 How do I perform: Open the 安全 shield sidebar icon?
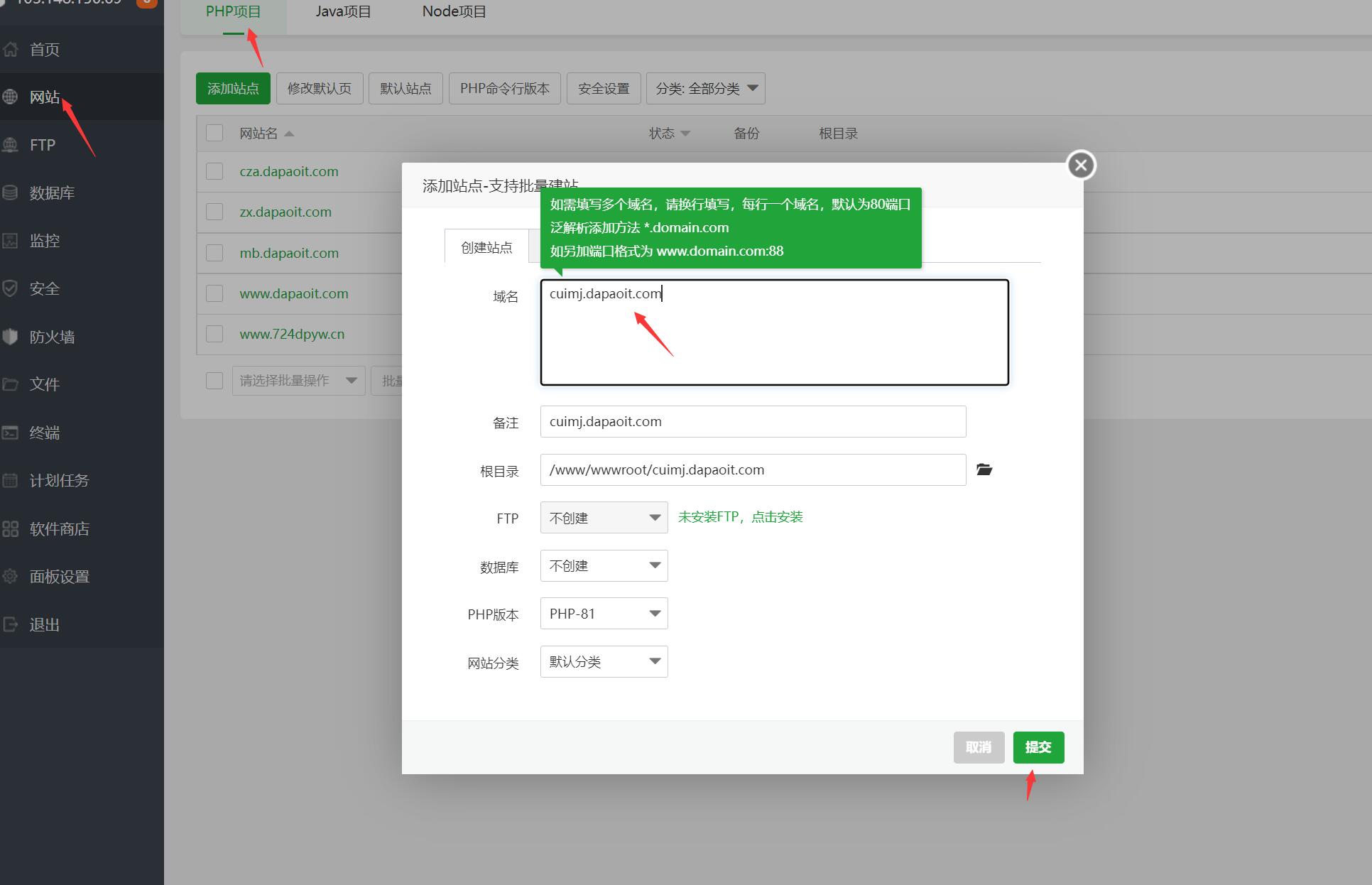click(x=10, y=289)
